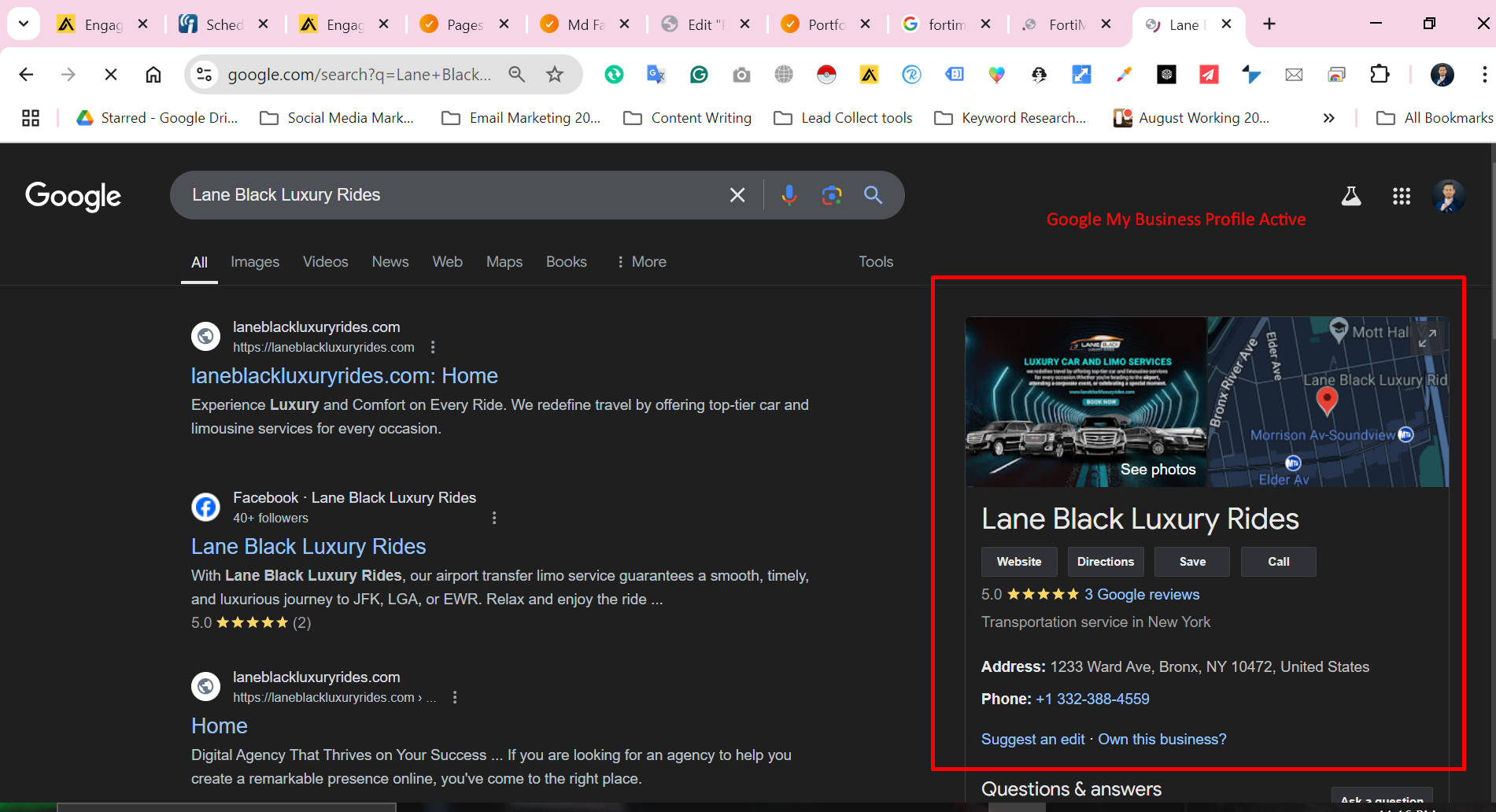Click the Save button in business panel
This screenshot has width=1496, height=812.
pos(1192,562)
